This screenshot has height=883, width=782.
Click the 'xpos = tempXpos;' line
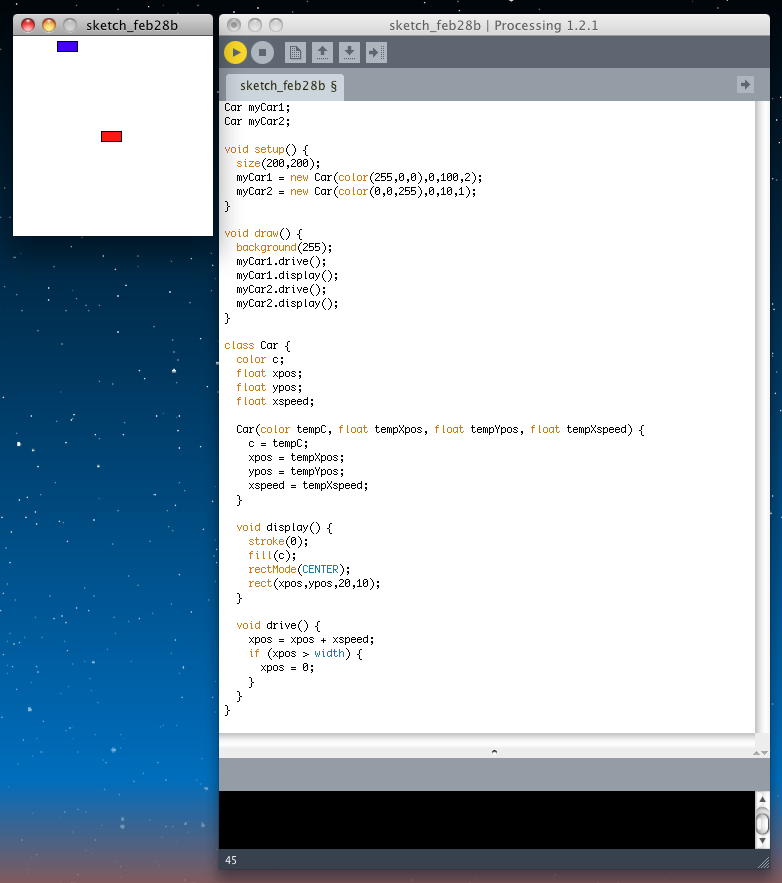[x=296, y=458]
